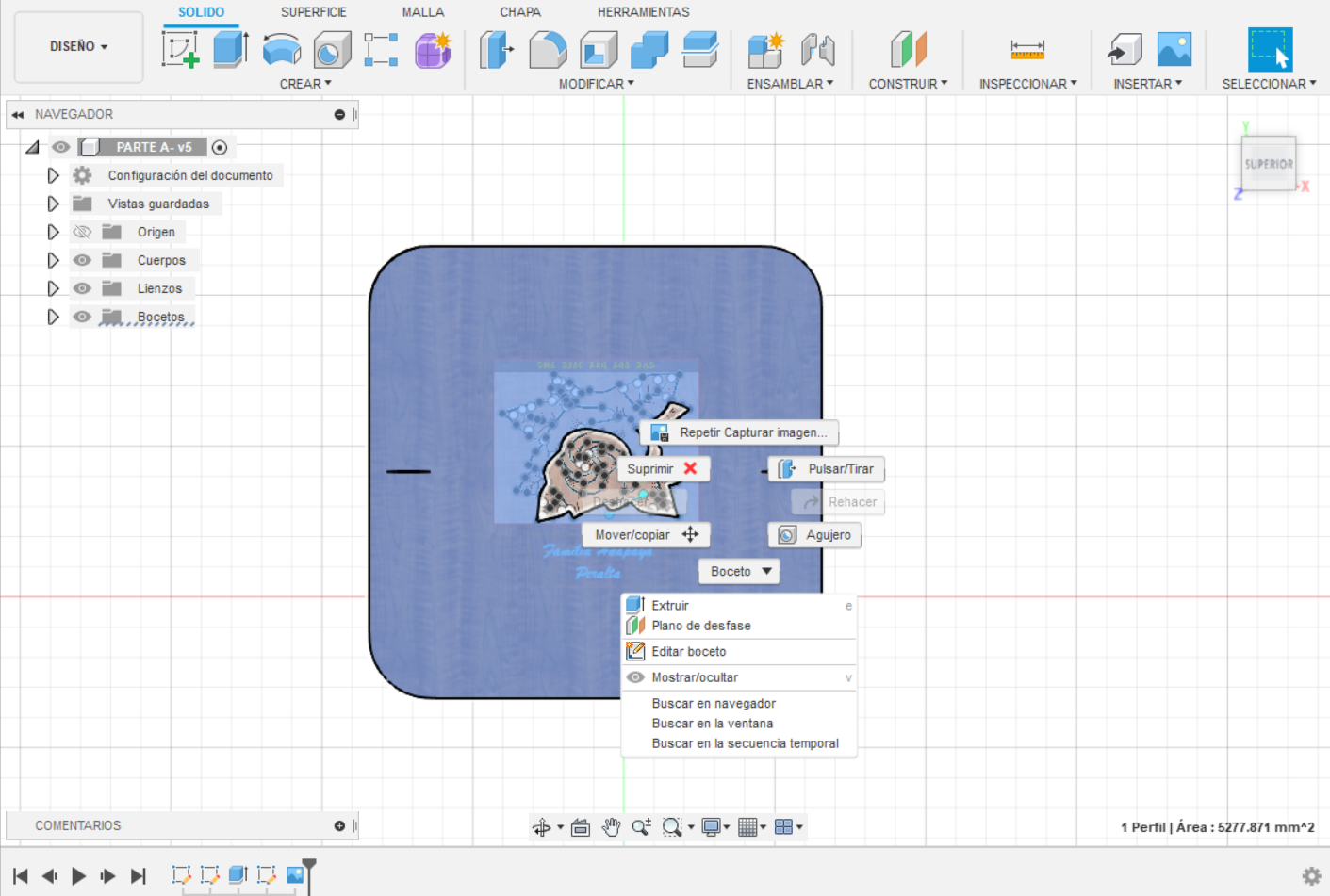Show the hidden Origen folder
This screenshot has width=1330, height=896.
coord(83,232)
